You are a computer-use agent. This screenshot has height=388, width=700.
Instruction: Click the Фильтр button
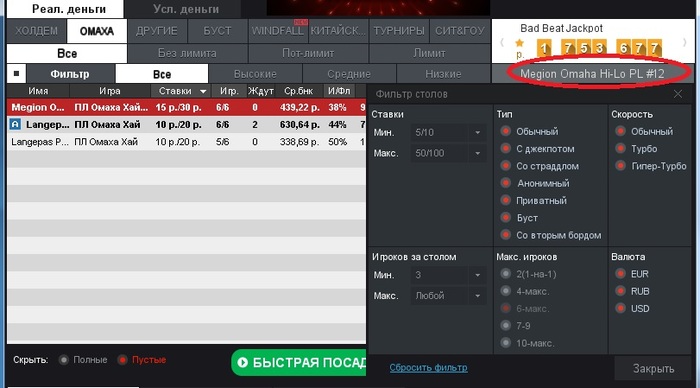(70, 74)
